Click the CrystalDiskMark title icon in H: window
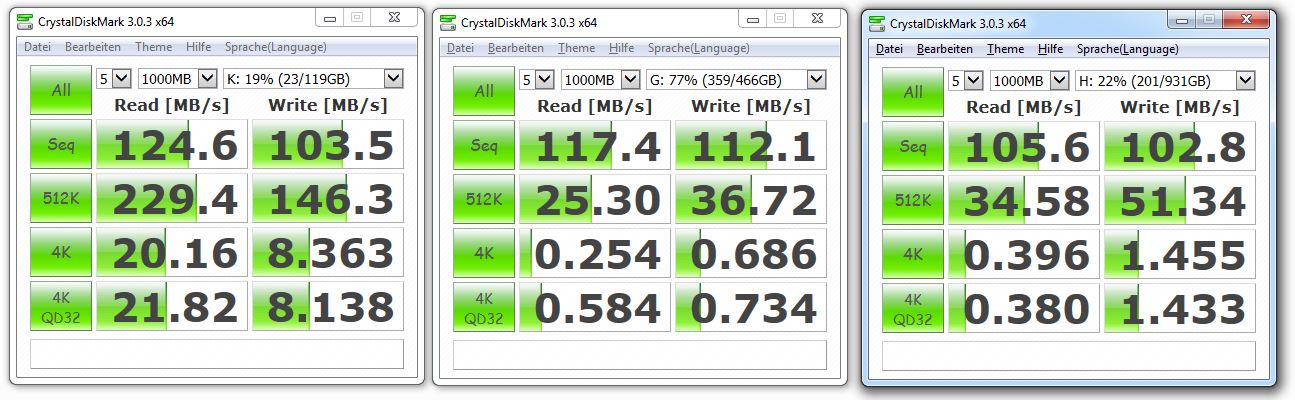The height and width of the screenshot is (400, 1295). pos(877,23)
